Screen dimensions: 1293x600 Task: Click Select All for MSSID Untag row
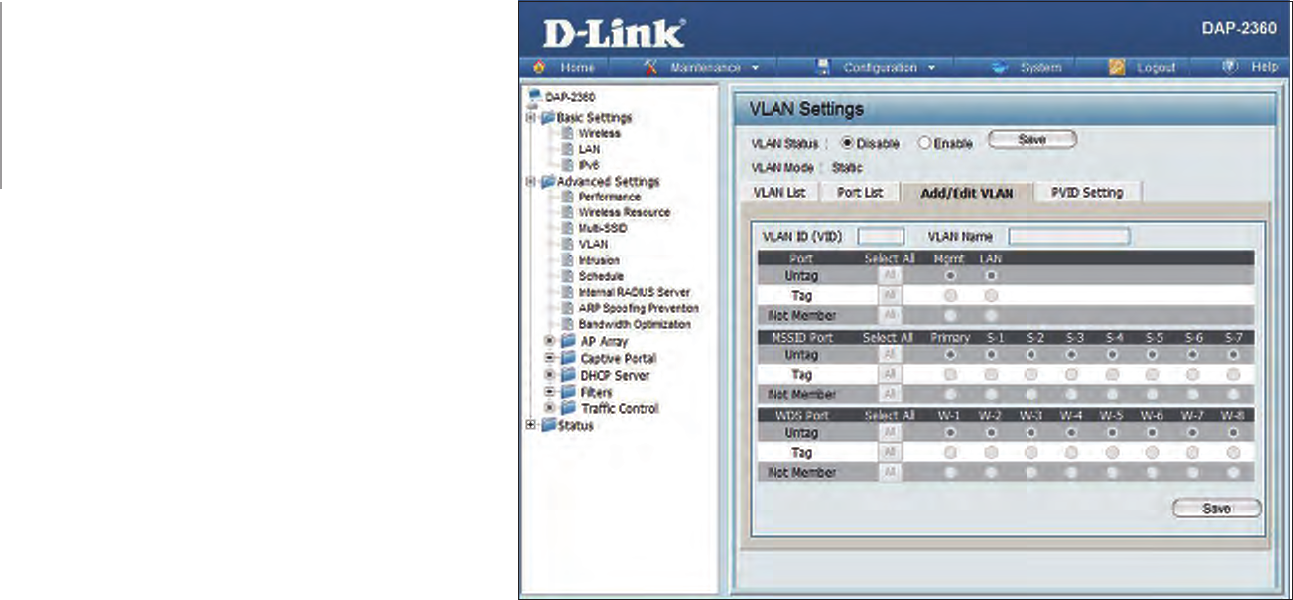pos(888,354)
